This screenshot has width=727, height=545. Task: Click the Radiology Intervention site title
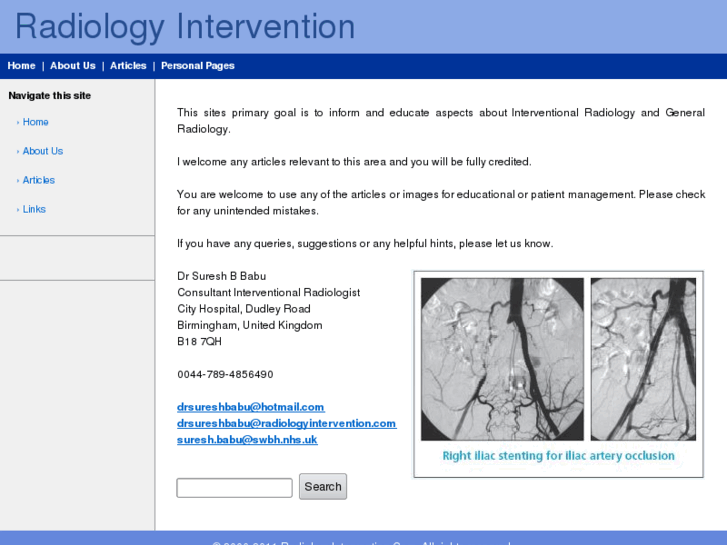[185, 26]
